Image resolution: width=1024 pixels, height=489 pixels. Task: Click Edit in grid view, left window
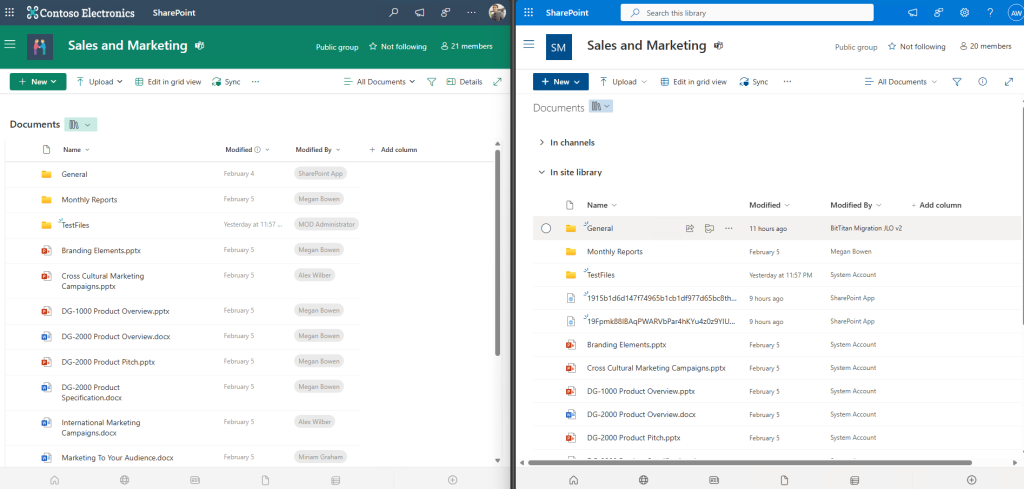168,82
